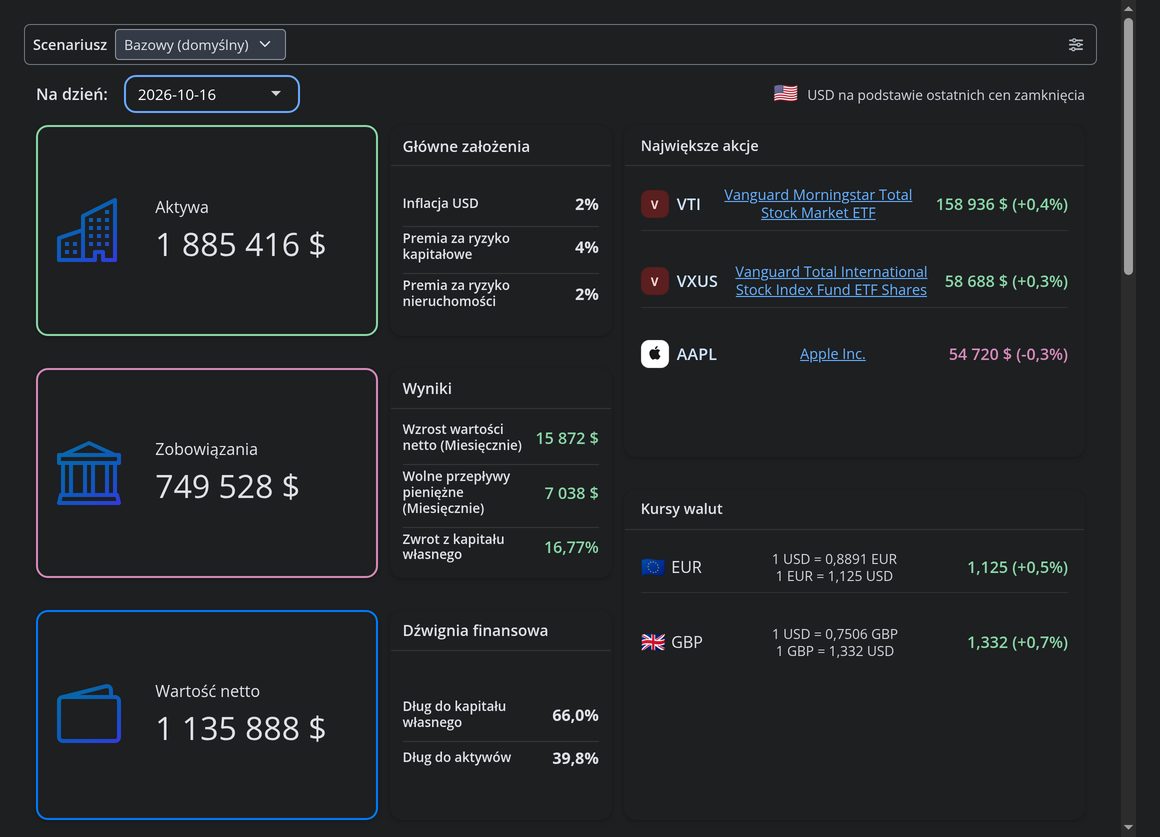The width and height of the screenshot is (1160, 837).
Task: Click the 'Inflacja USD' row label
Action: pyautogui.click(x=440, y=203)
